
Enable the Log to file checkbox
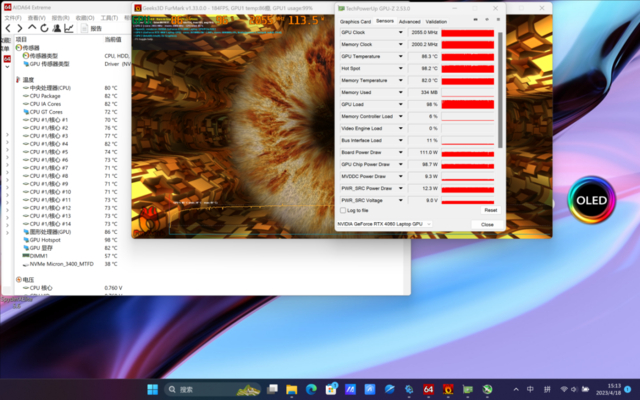tap(343, 210)
